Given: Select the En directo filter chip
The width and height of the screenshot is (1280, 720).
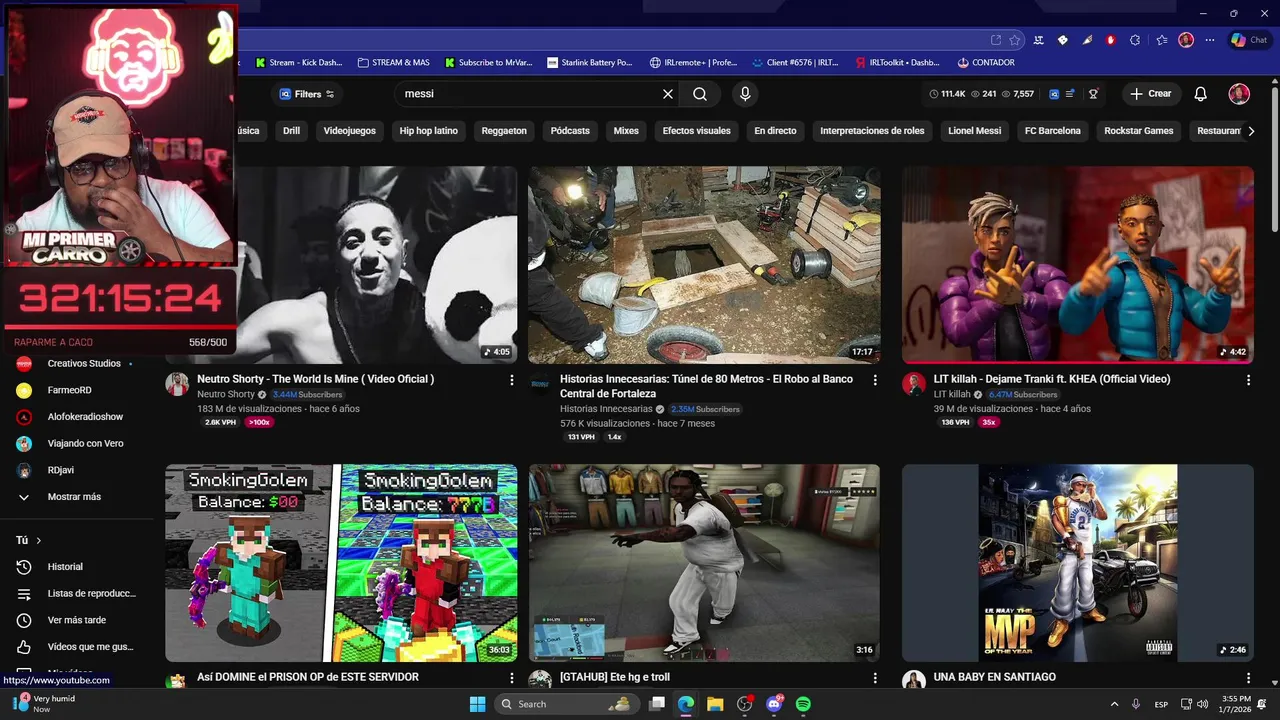Looking at the screenshot, I should [x=775, y=131].
